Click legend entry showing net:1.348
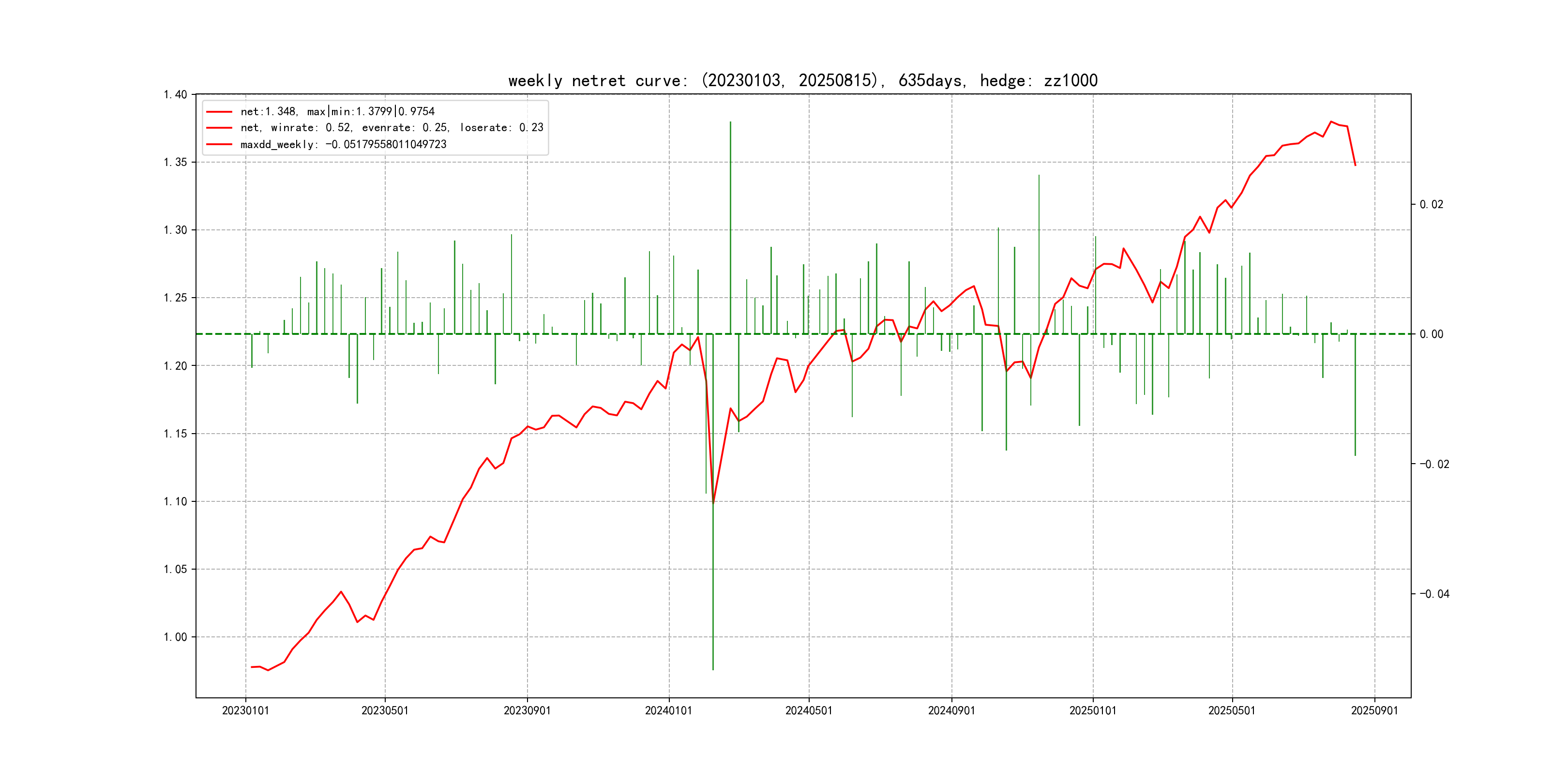The width and height of the screenshot is (1568, 784). click(x=337, y=111)
